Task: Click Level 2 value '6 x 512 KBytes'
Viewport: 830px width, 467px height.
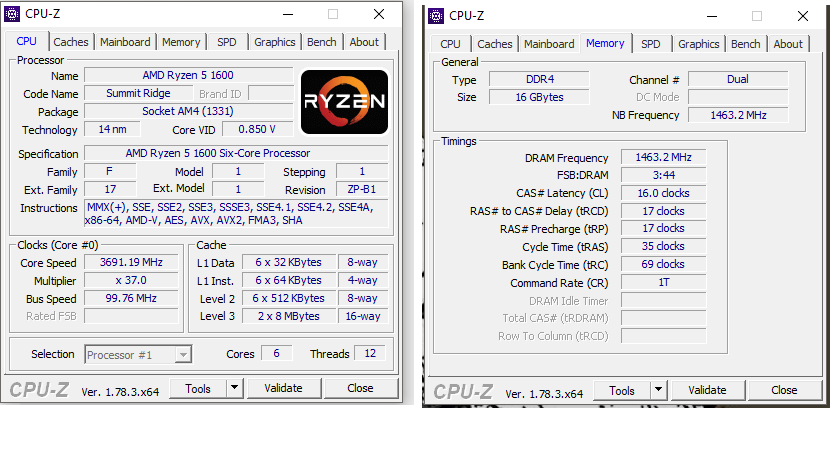Action: coord(289,298)
